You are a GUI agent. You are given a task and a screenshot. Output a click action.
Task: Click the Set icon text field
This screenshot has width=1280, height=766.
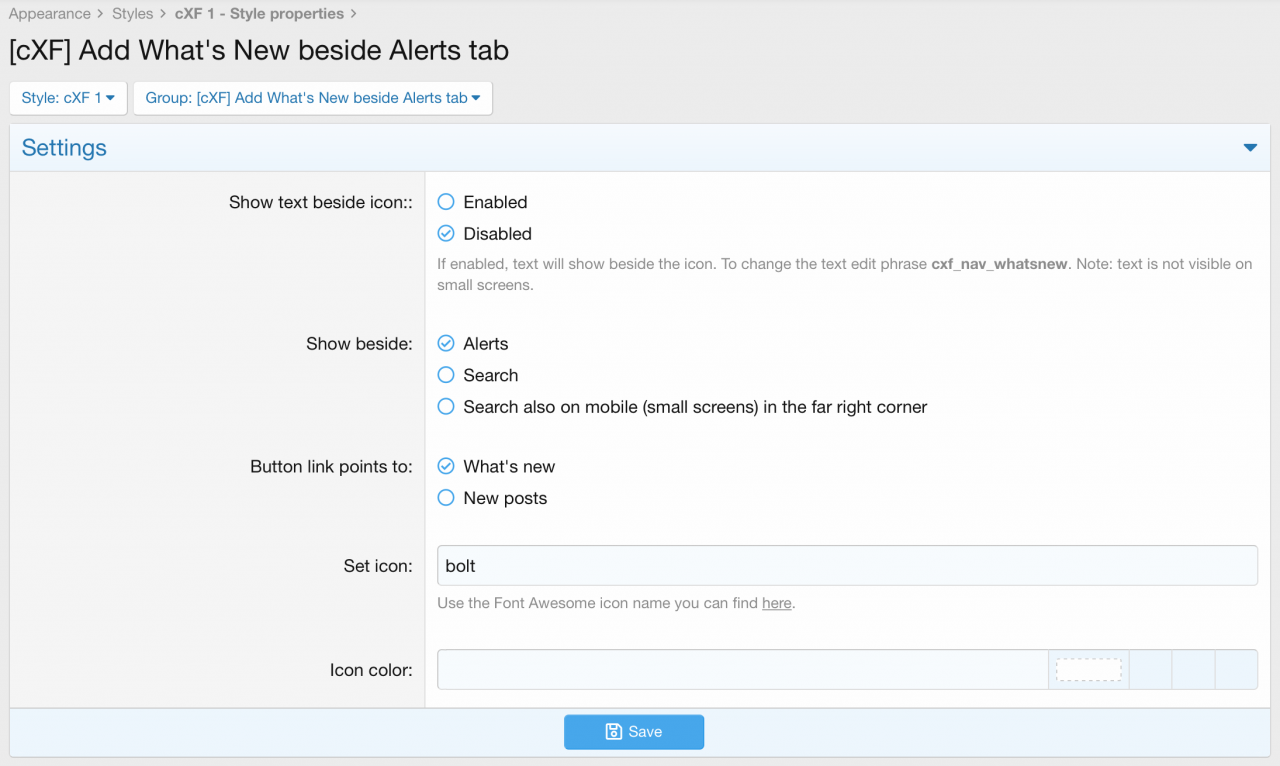pyautogui.click(x=846, y=566)
